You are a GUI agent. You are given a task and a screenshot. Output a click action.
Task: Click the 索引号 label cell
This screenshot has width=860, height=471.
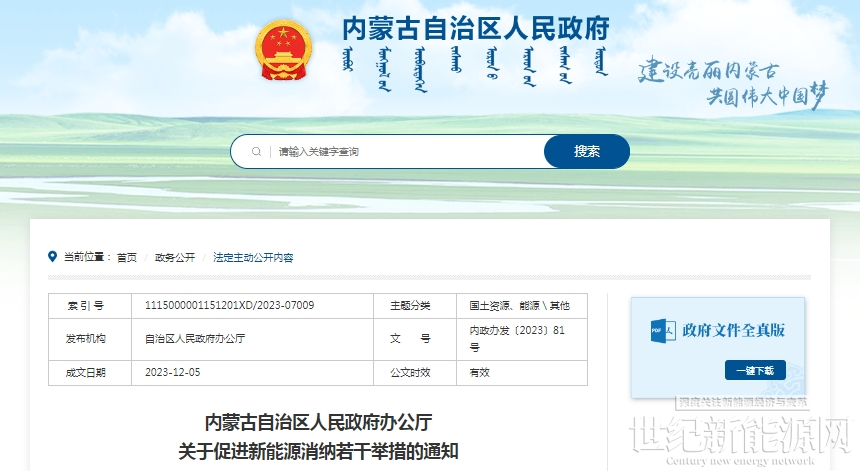(90, 306)
